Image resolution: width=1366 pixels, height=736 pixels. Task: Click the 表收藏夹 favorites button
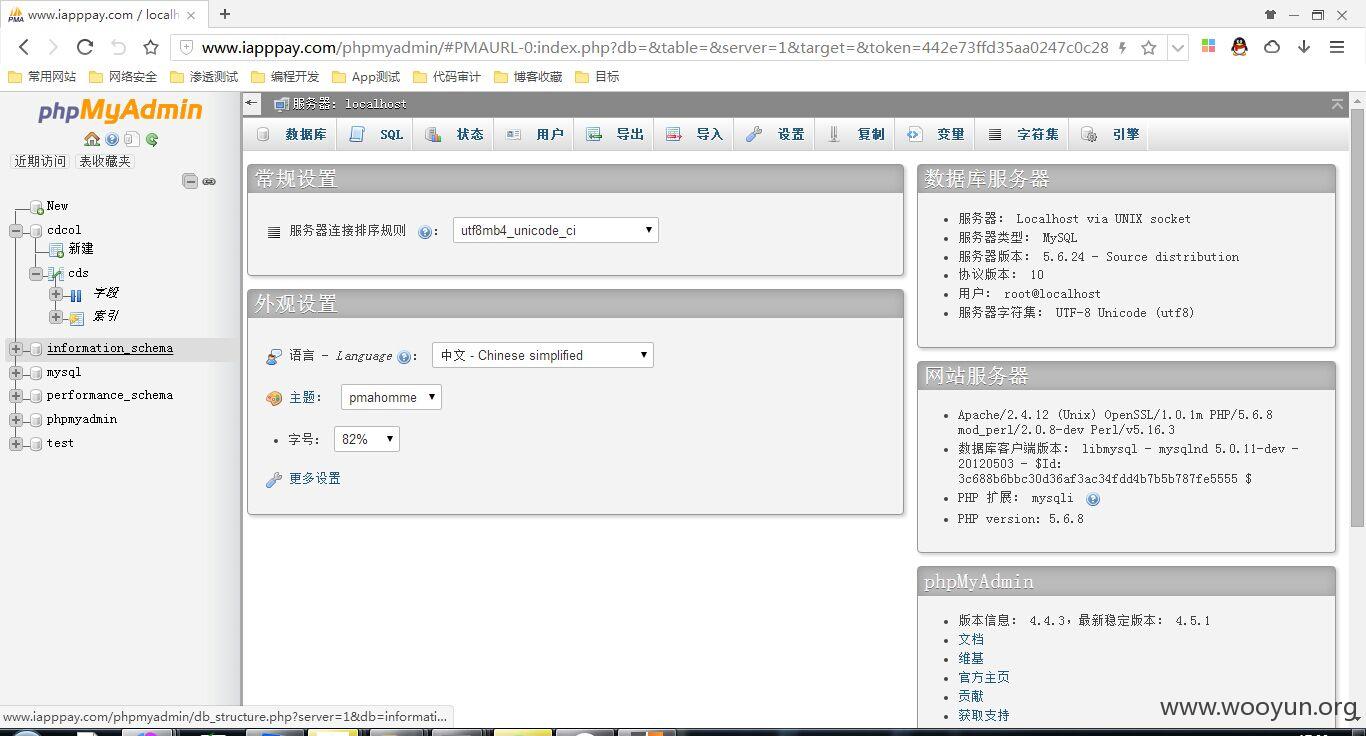click(x=105, y=161)
